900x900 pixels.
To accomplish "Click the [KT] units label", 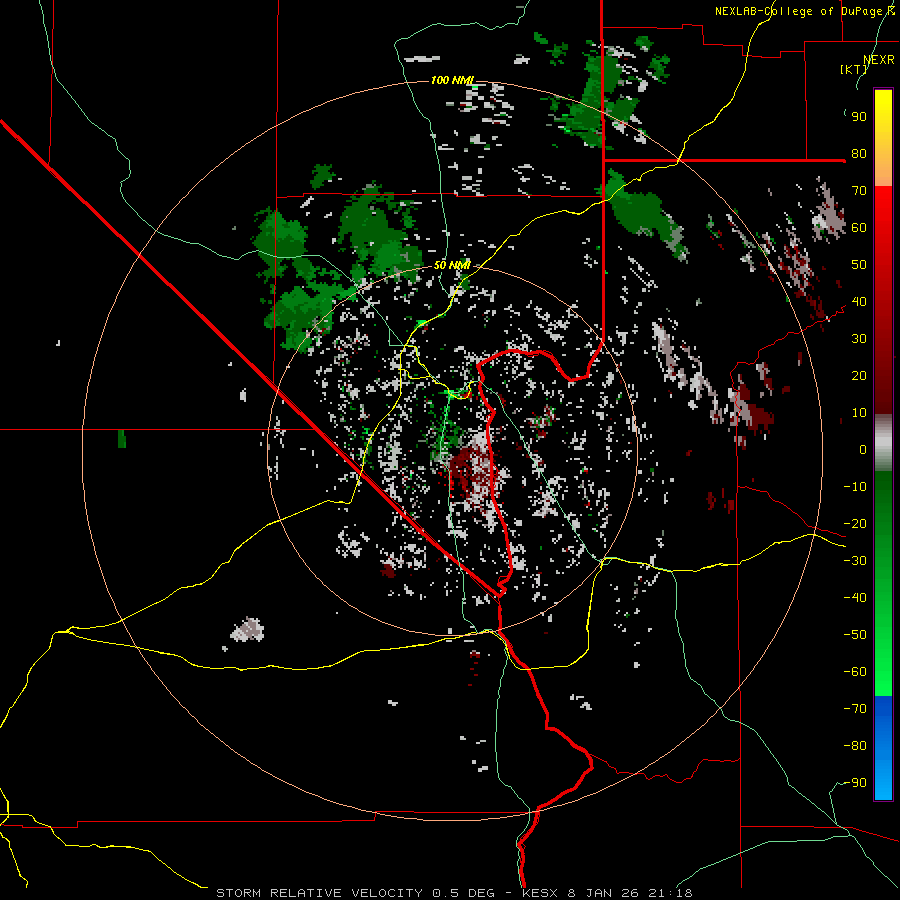I will (854, 69).
